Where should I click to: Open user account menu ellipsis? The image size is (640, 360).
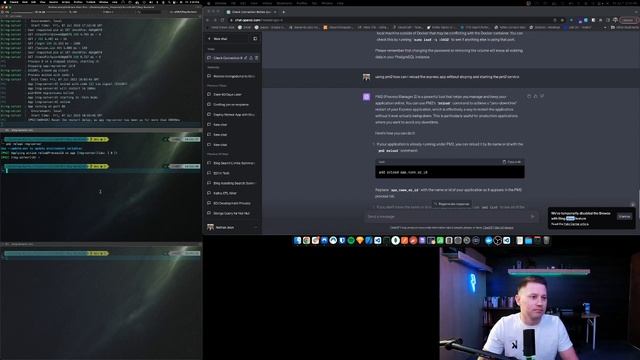[256, 227]
